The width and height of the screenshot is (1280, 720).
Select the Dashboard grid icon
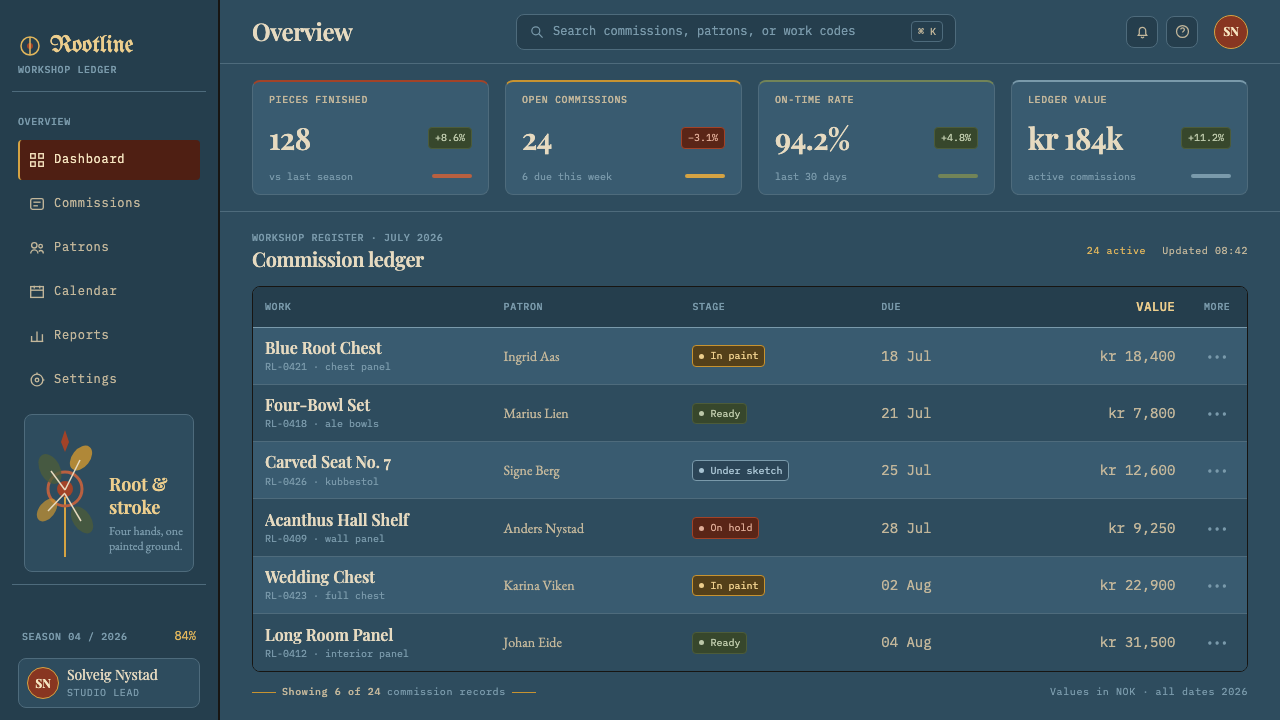pos(37,160)
